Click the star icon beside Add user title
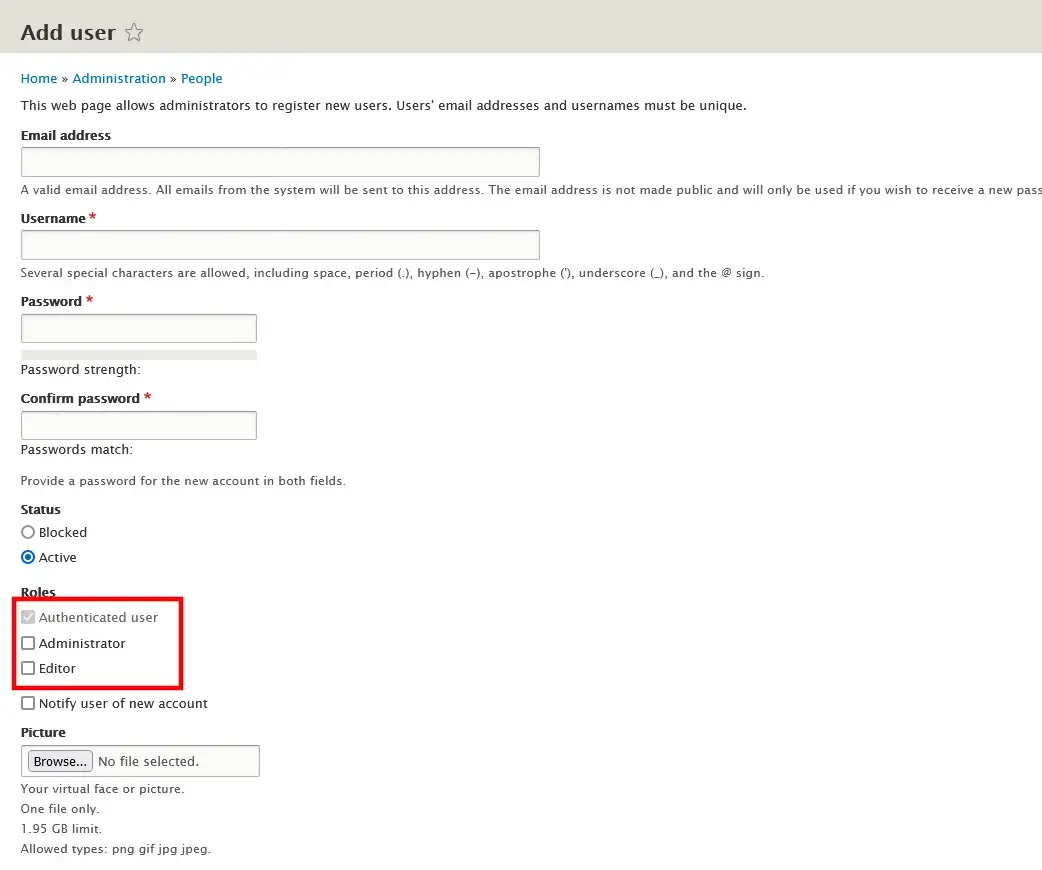Viewport: 1042px width, 870px height. coord(134,32)
